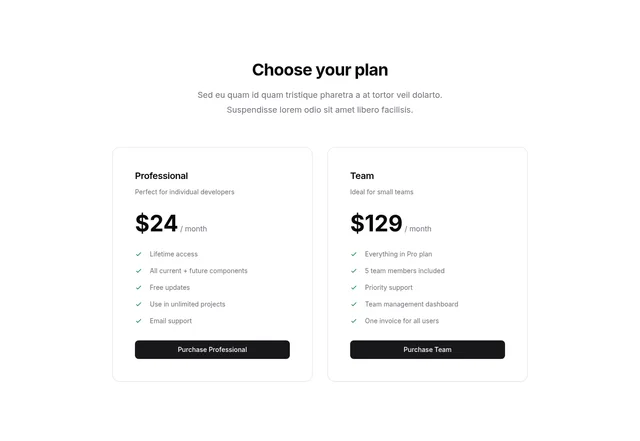Click the $129 price amount
Screen dimensions: 640x441
(x=376, y=224)
